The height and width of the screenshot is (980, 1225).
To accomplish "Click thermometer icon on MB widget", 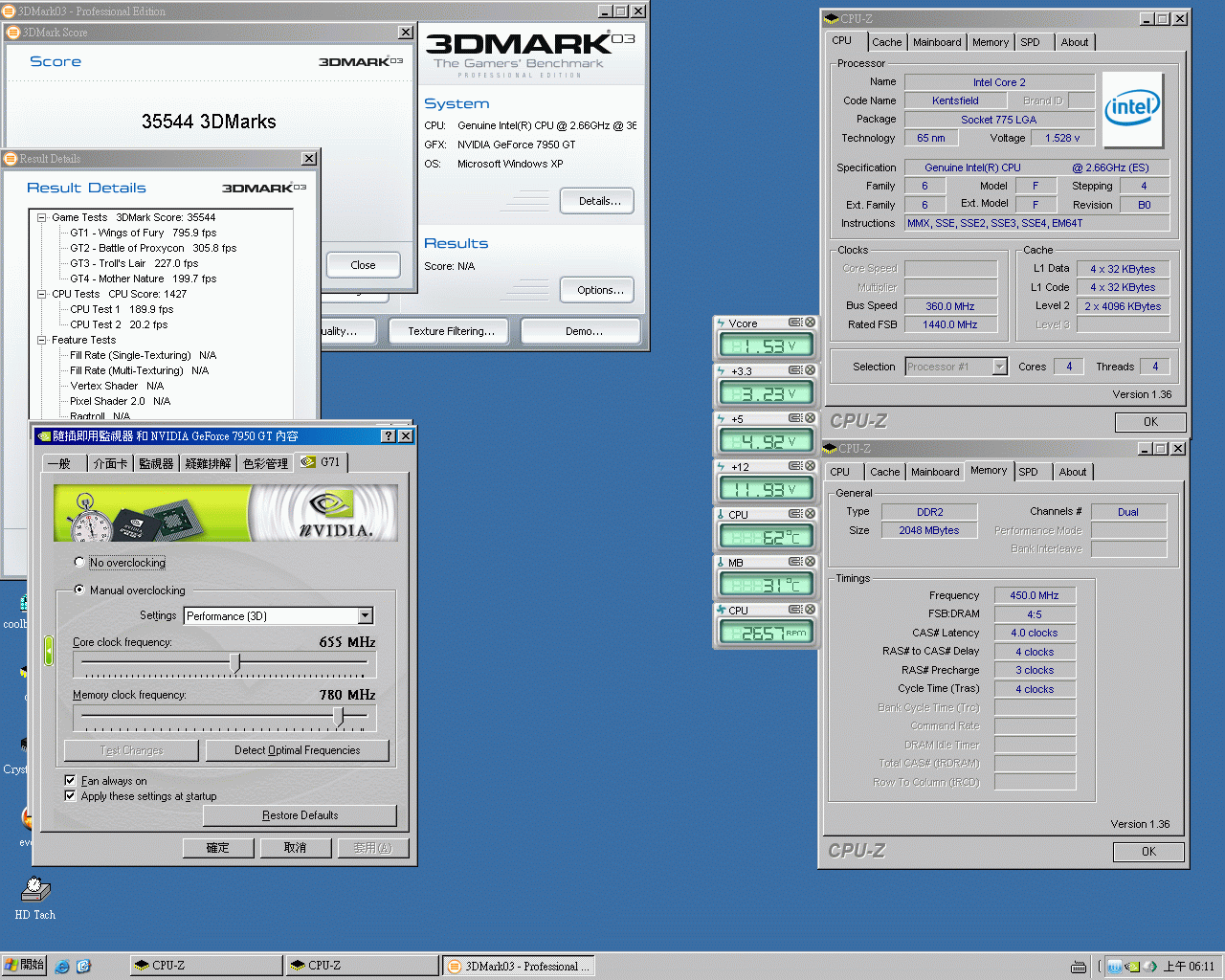I will point(722,562).
